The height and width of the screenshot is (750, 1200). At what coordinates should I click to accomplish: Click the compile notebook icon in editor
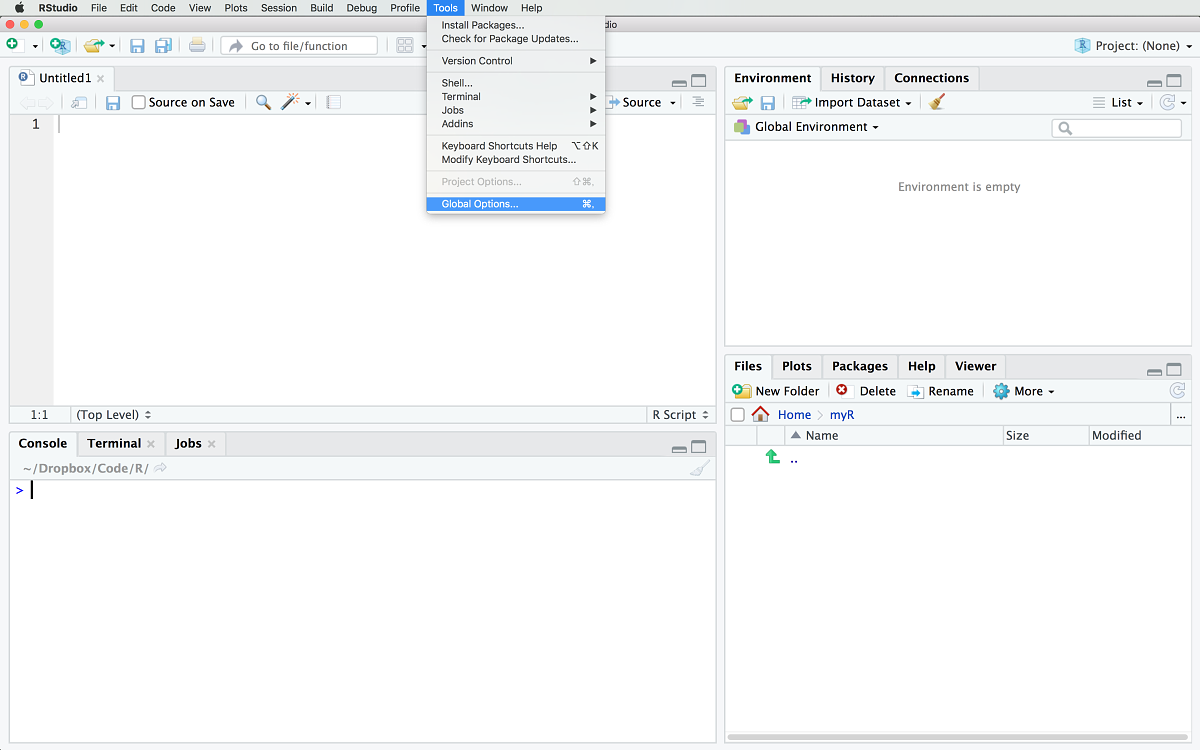click(x=333, y=102)
